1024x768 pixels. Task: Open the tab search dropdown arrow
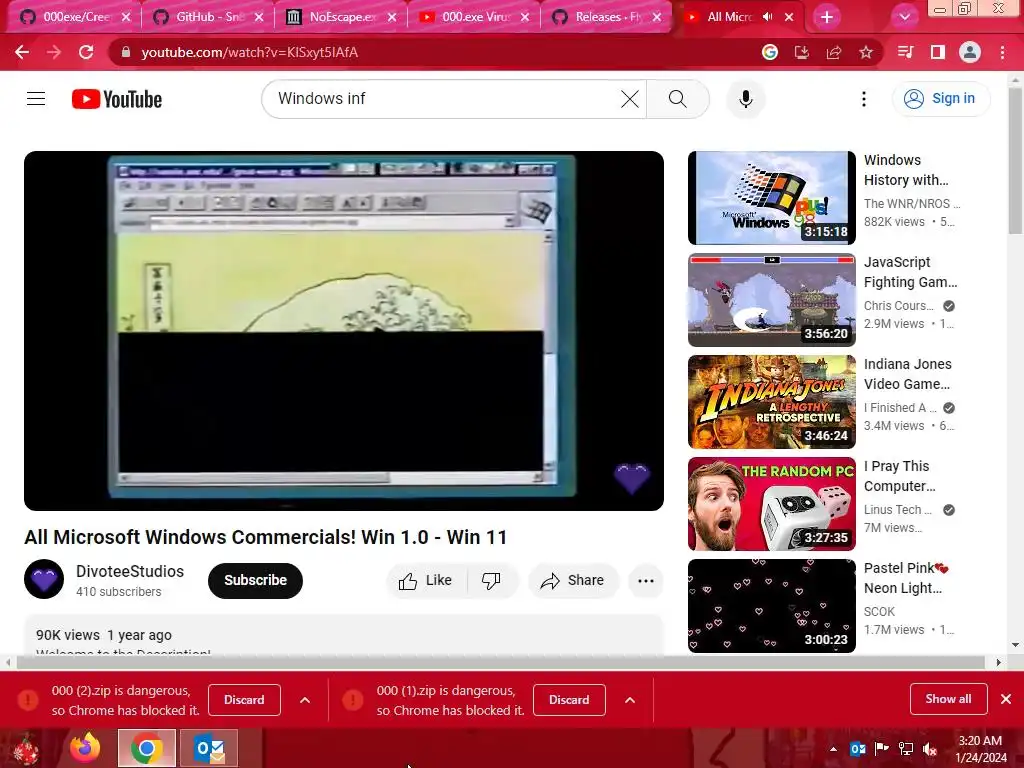click(x=904, y=17)
